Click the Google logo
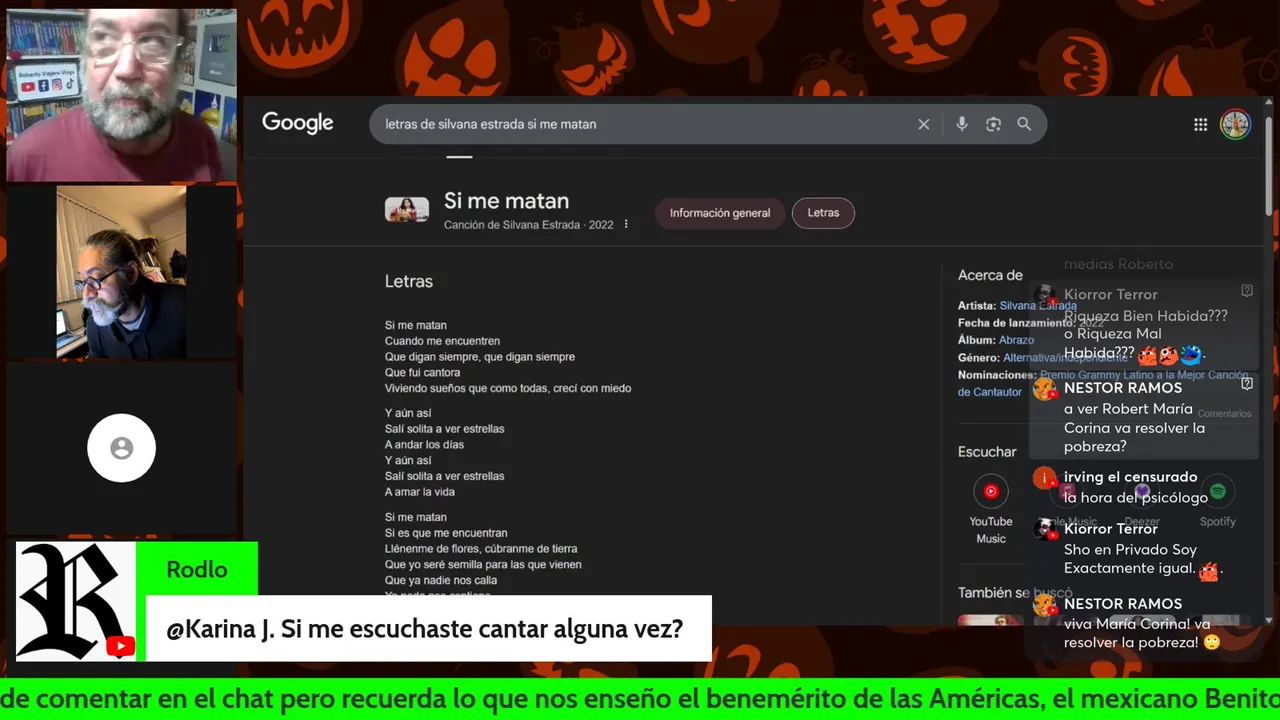 tap(297, 123)
